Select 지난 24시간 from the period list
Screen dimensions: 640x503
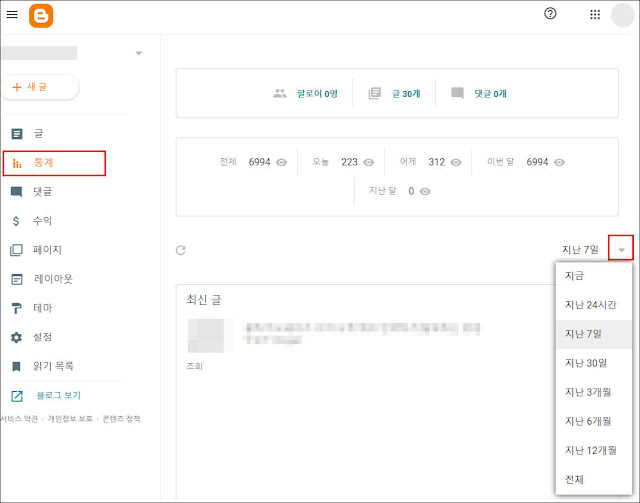pyautogui.click(x=594, y=305)
